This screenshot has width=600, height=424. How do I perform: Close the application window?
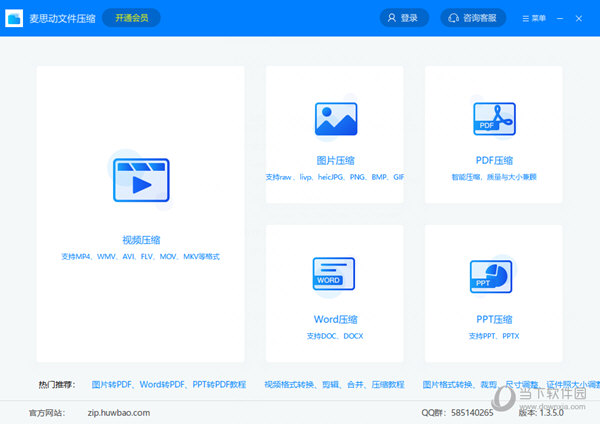[x=579, y=18]
